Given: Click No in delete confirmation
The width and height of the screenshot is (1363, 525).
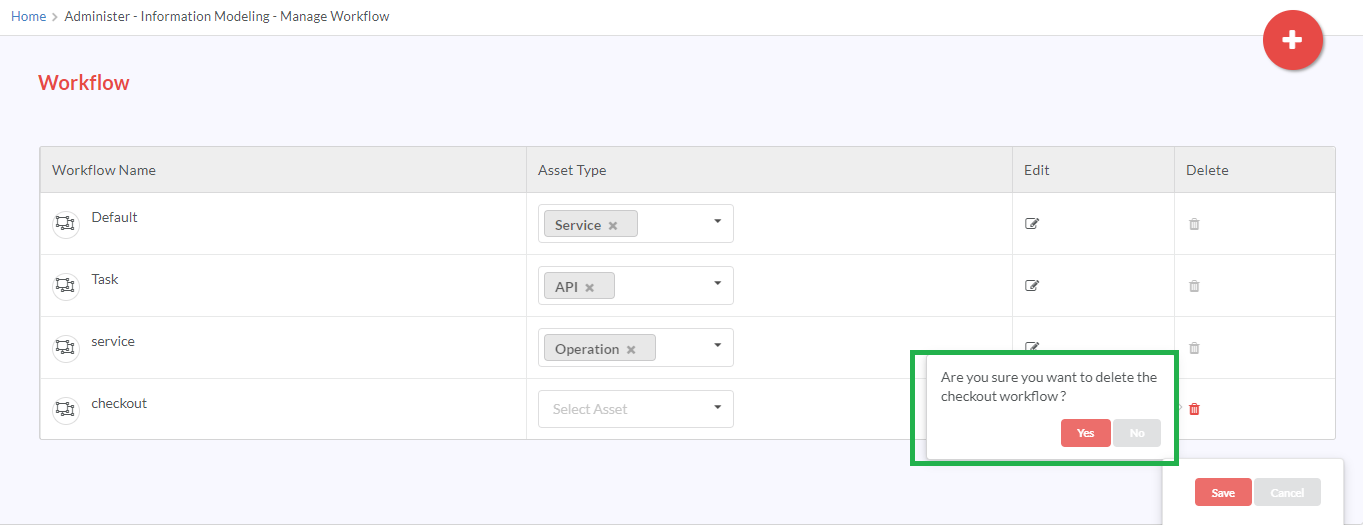Looking at the screenshot, I should pyautogui.click(x=1137, y=433).
